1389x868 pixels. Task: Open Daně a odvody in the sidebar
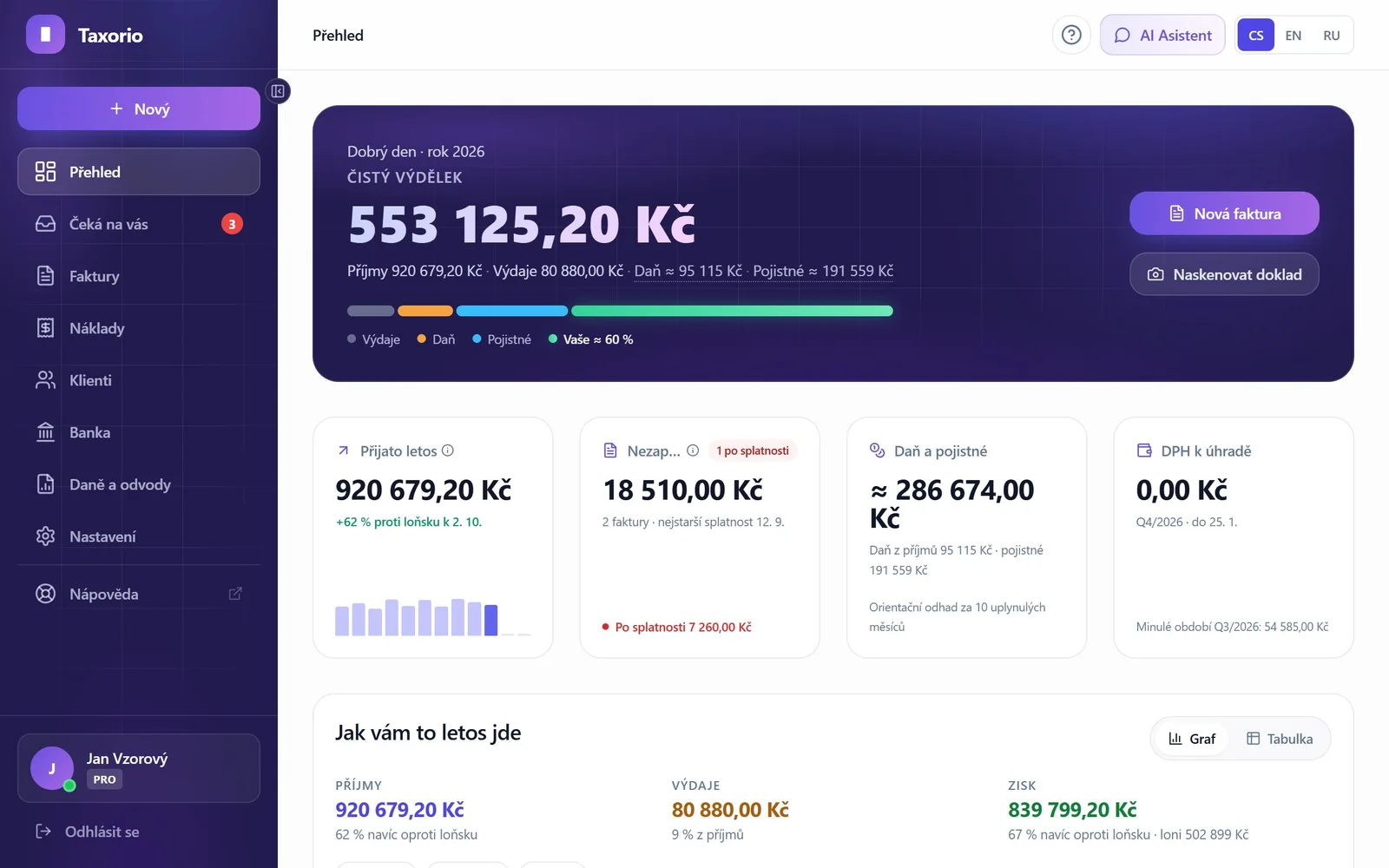pyautogui.click(x=139, y=484)
